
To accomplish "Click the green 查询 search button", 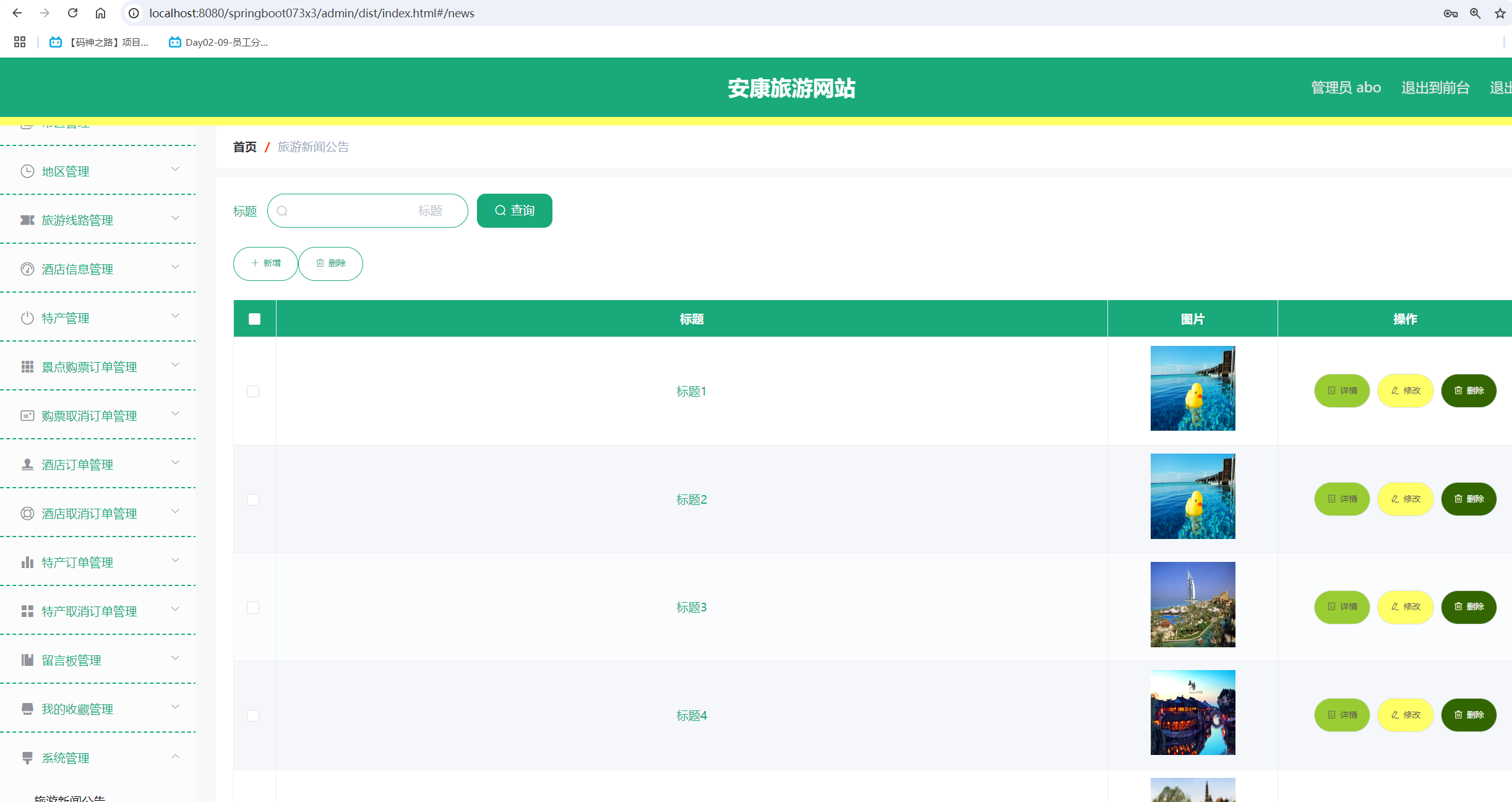I will [x=514, y=210].
